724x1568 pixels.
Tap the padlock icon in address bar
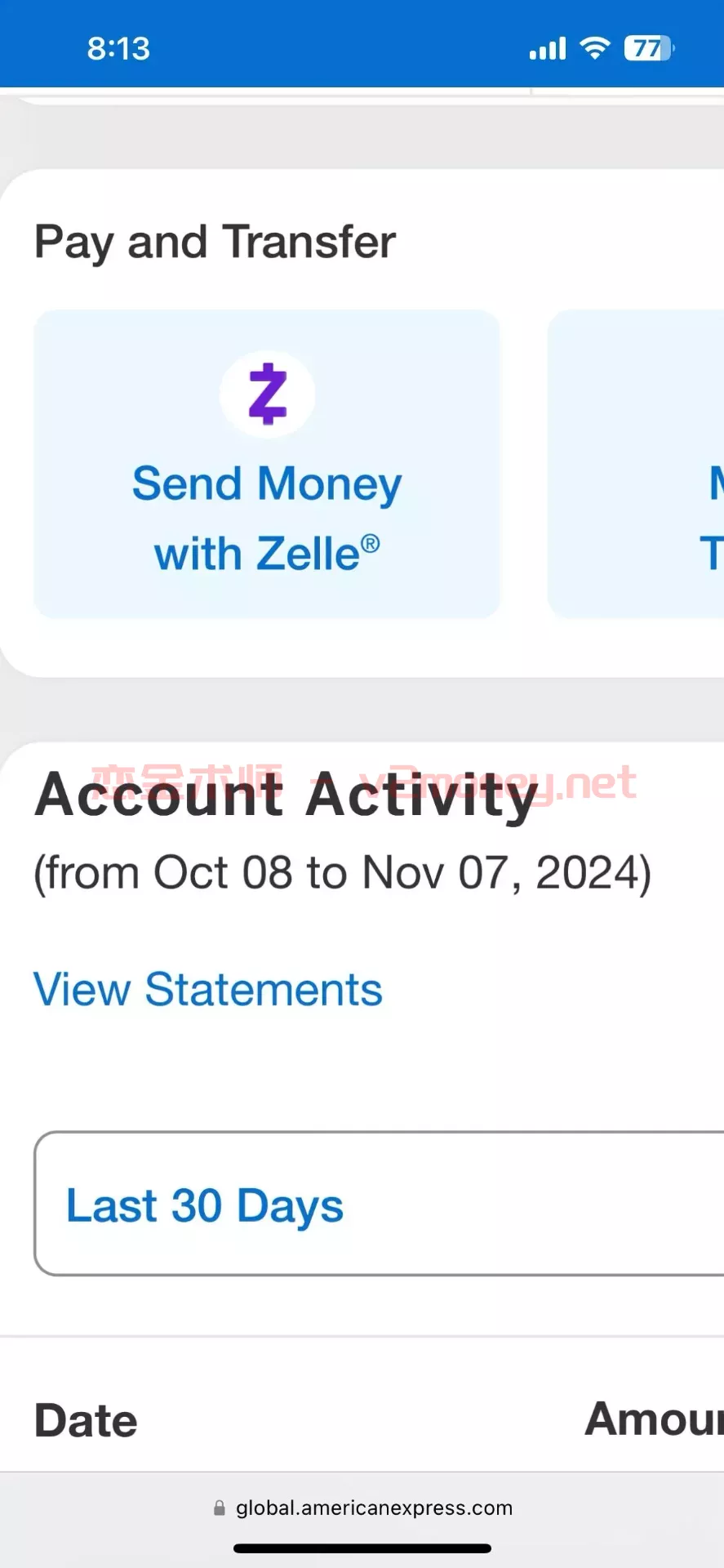219,1508
